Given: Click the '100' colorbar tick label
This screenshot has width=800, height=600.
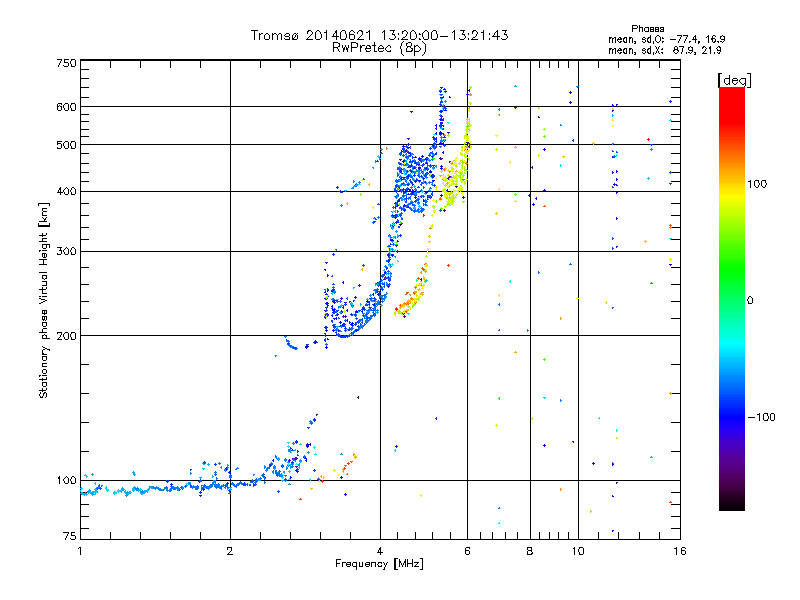Looking at the screenshot, I should click(x=757, y=184).
